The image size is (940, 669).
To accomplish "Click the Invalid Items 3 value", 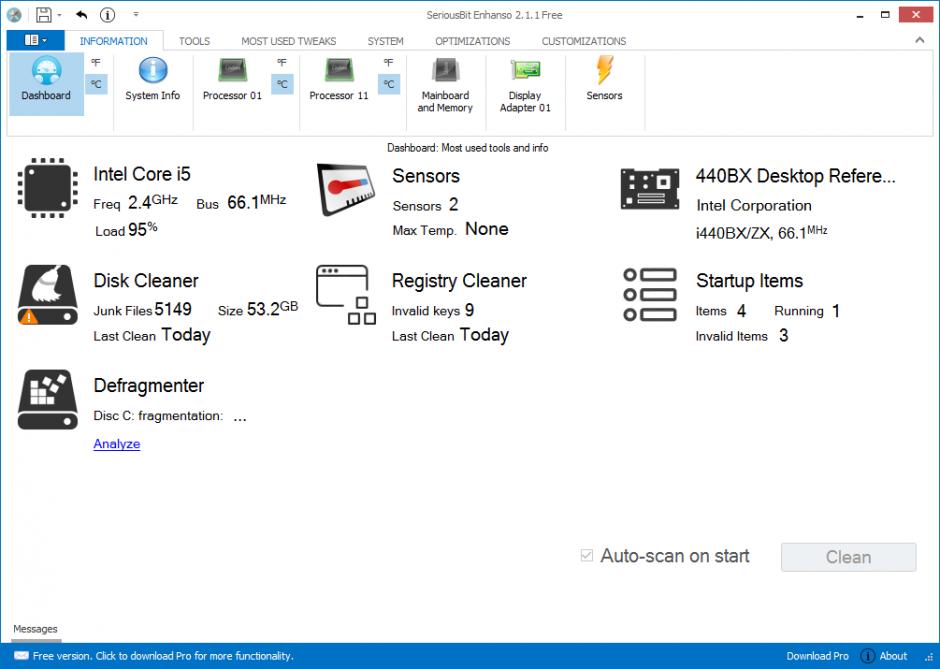I will pos(784,336).
